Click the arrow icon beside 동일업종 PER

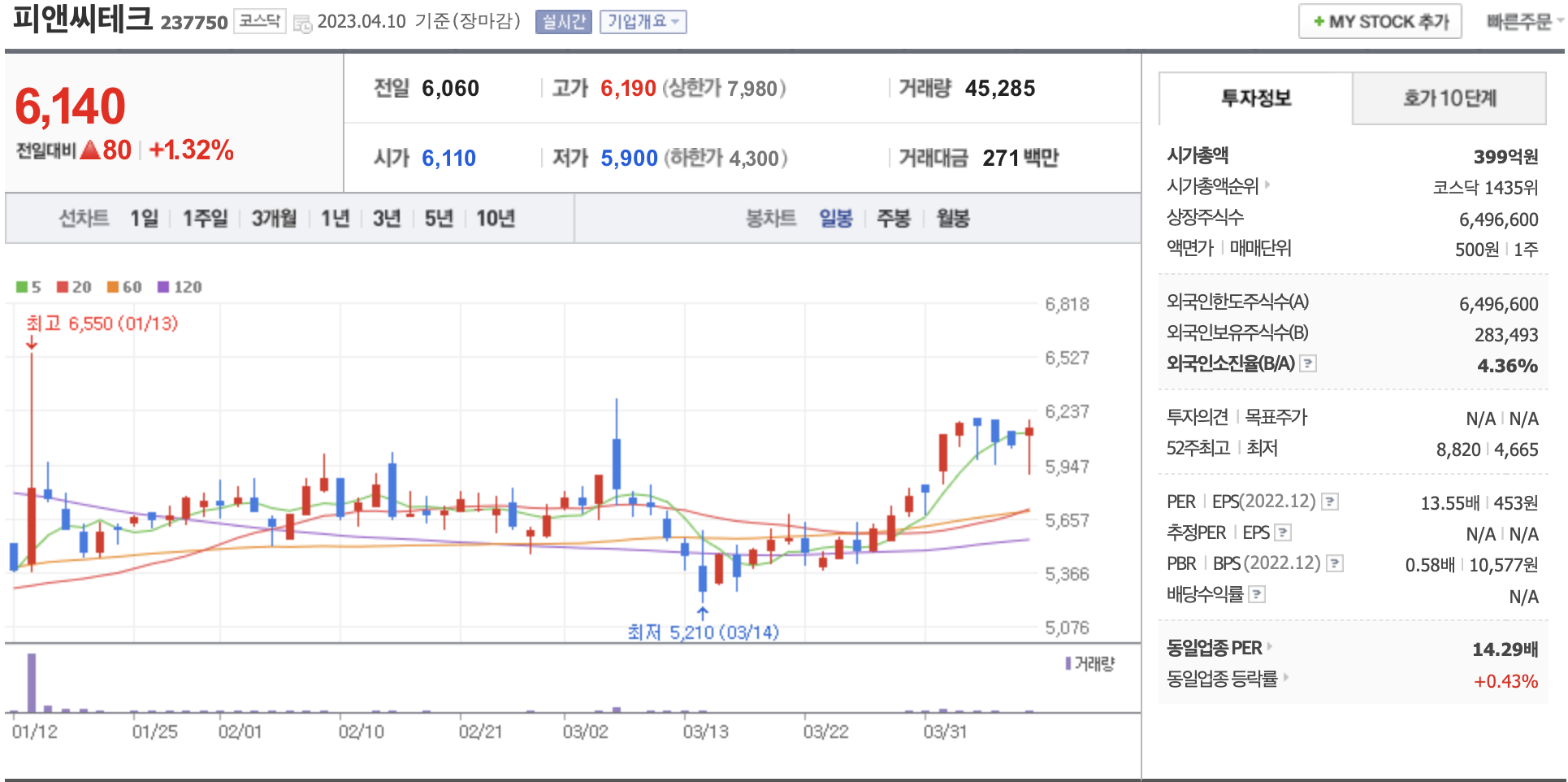[1270, 647]
